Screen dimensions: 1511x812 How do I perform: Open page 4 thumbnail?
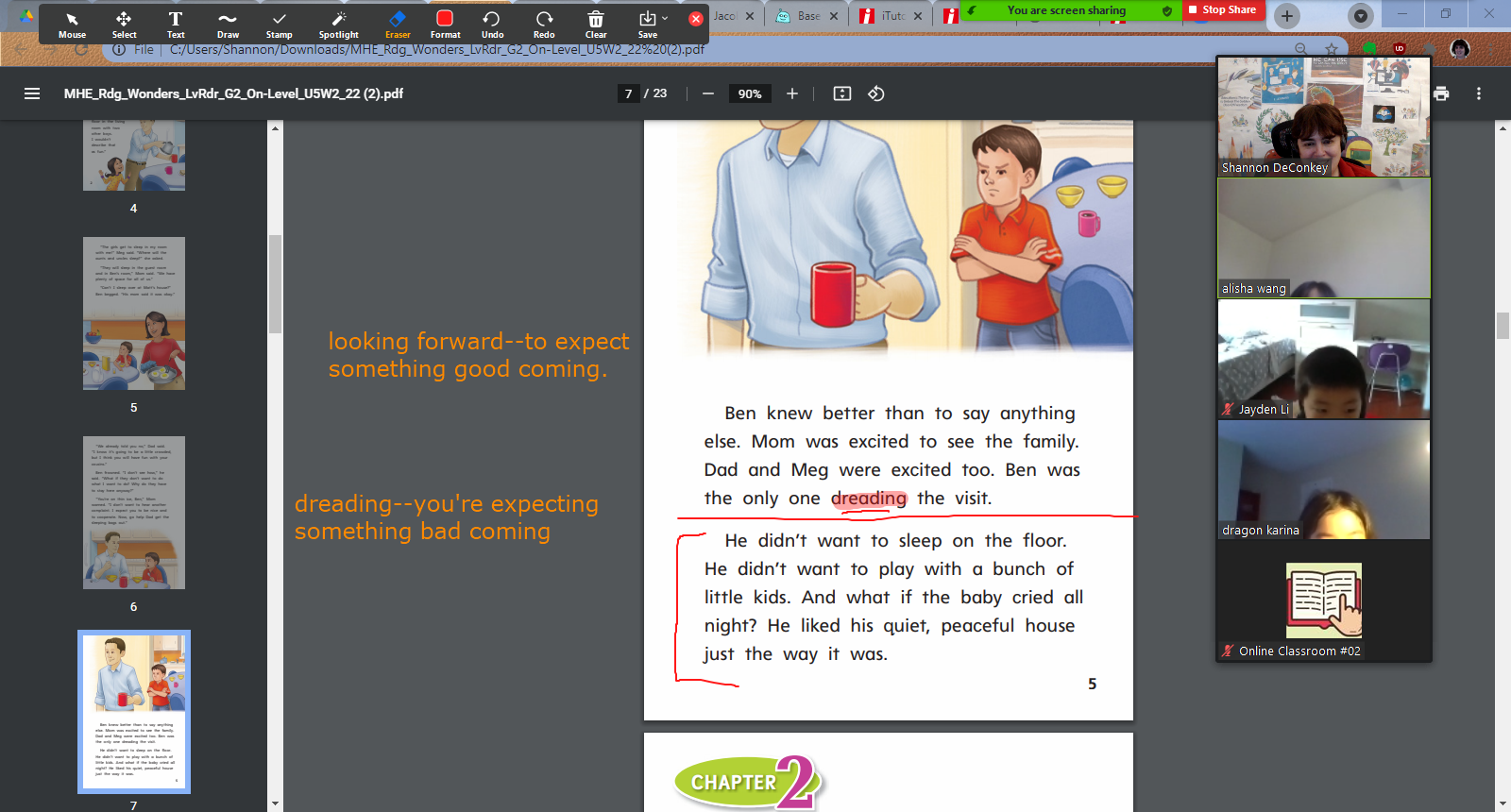click(x=134, y=155)
